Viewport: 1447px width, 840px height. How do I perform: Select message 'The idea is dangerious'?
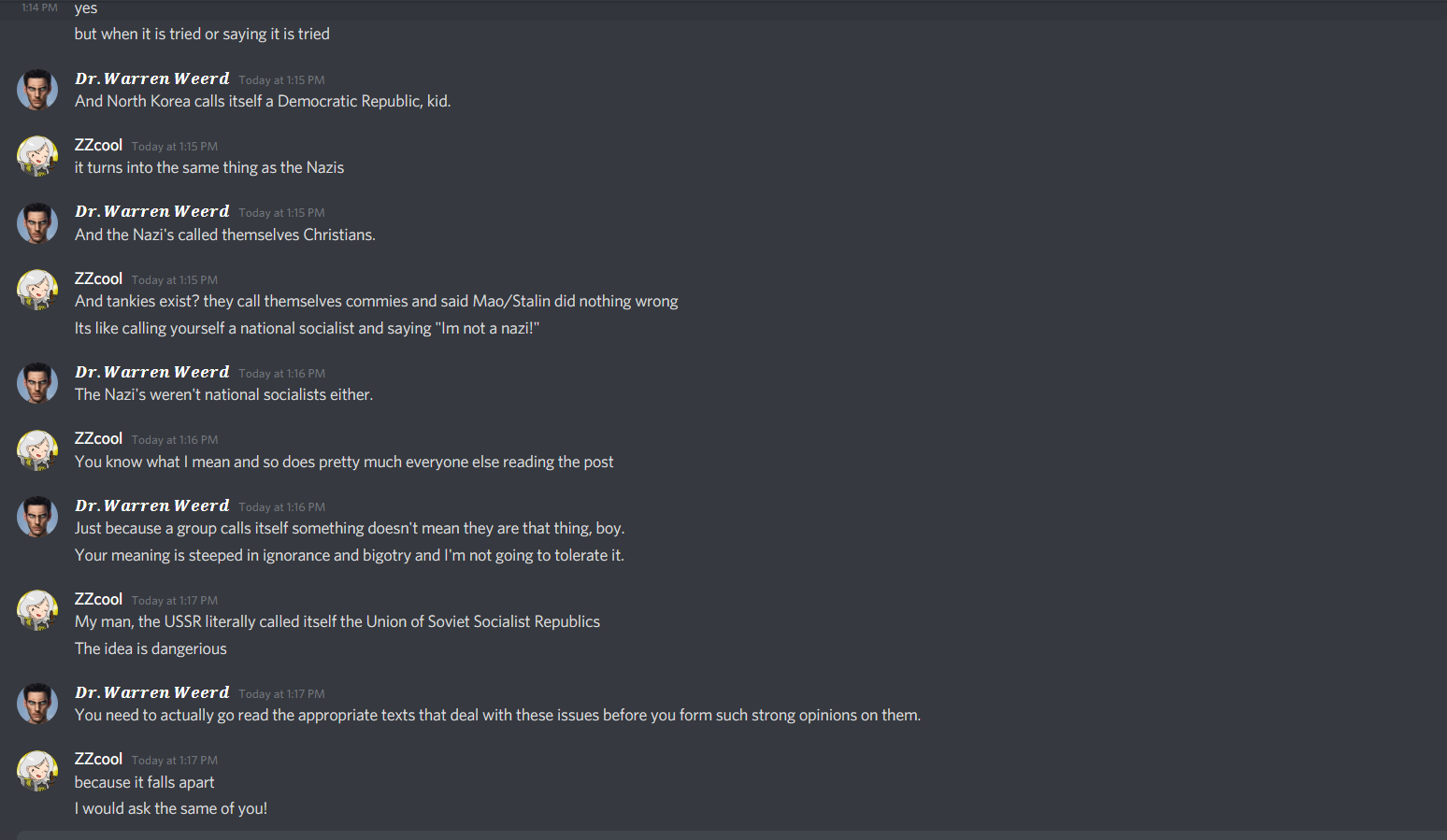[x=150, y=648]
